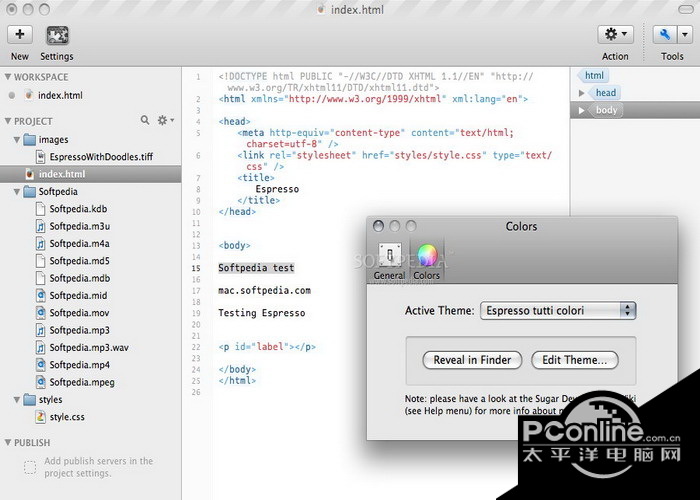
Task: Click the Softpedia folder icon
Action: 29,192
